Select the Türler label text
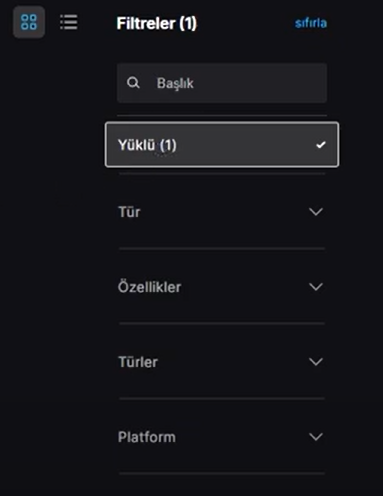The width and height of the screenshot is (383, 496). [138, 362]
